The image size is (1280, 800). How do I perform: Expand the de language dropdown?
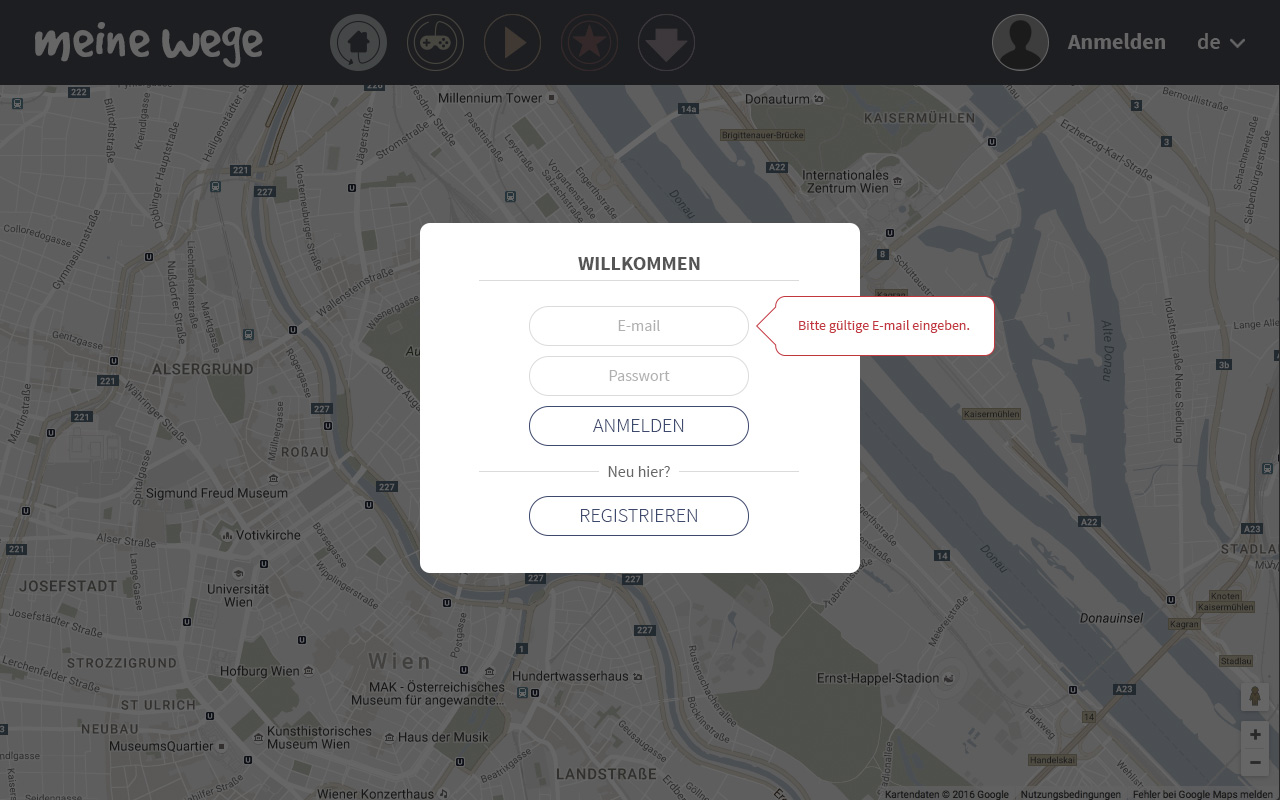(x=1221, y=42)
